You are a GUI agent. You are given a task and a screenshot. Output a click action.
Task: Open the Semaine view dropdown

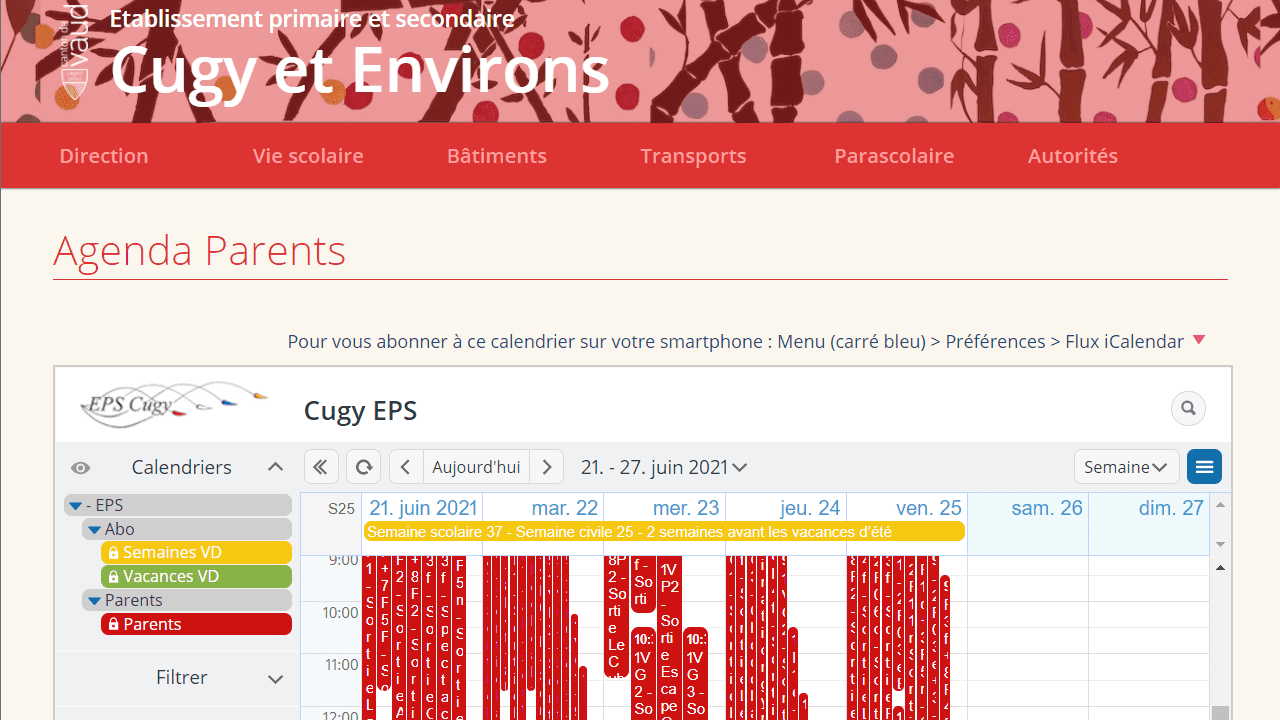pos(1126,467)
